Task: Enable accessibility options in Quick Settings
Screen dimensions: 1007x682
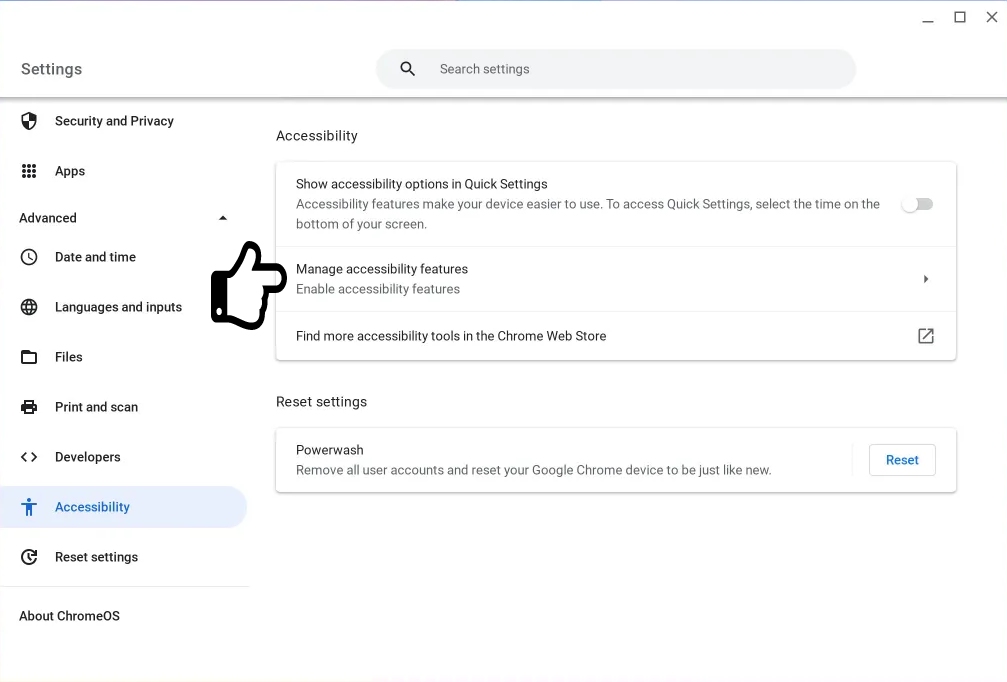Action: (x=916, y=204)
